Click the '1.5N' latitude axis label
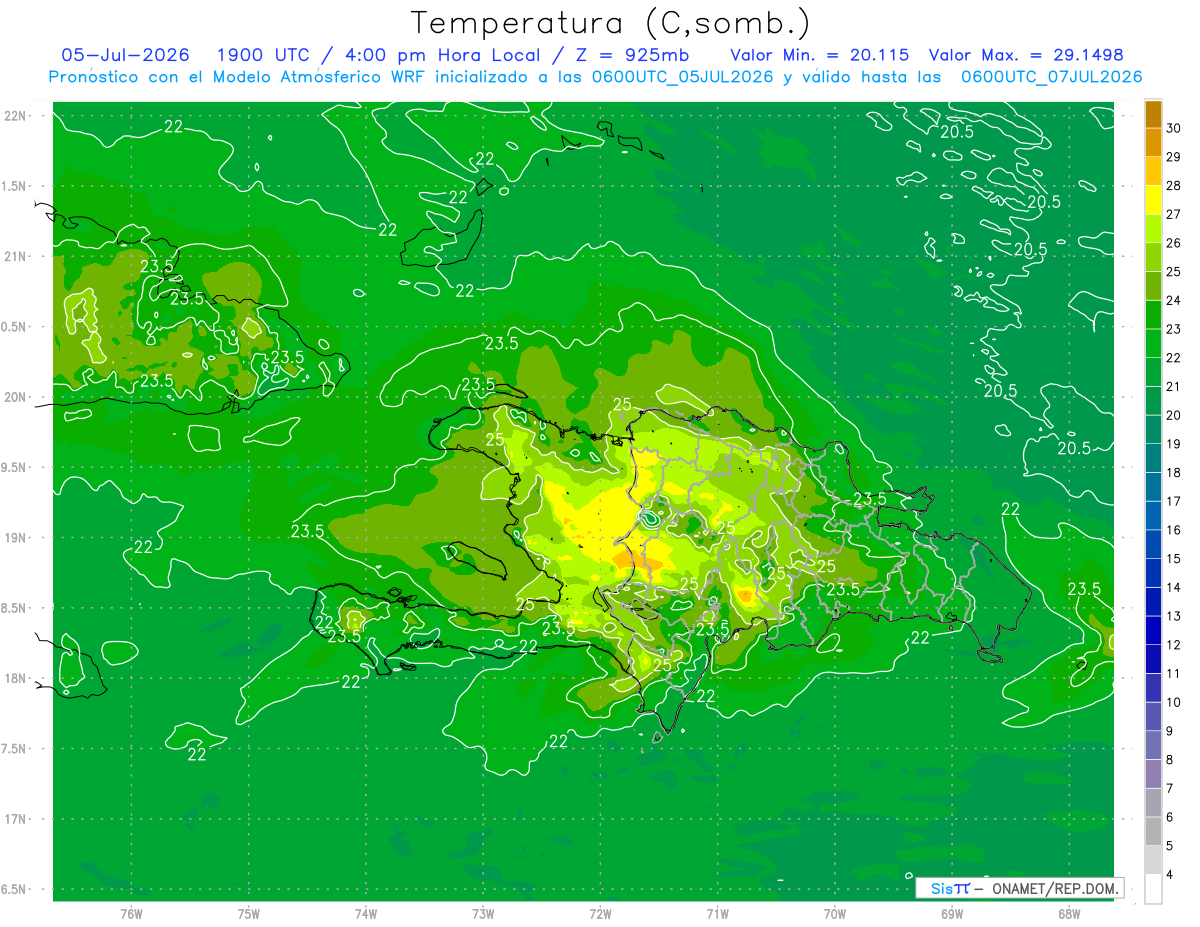The width and height of the screenshot is (1200, 927). click(x=15, y=186)
